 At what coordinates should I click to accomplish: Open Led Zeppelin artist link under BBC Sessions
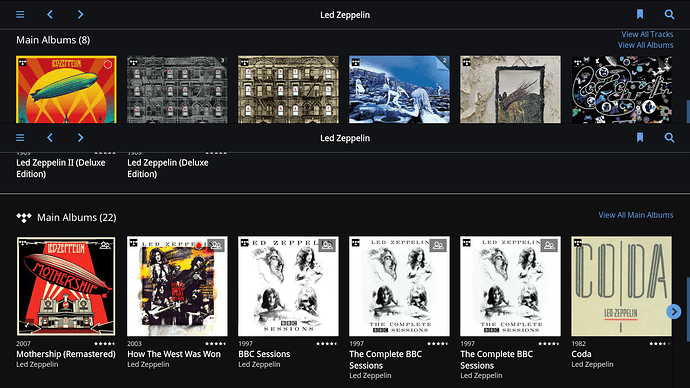(x=259, y=364)
